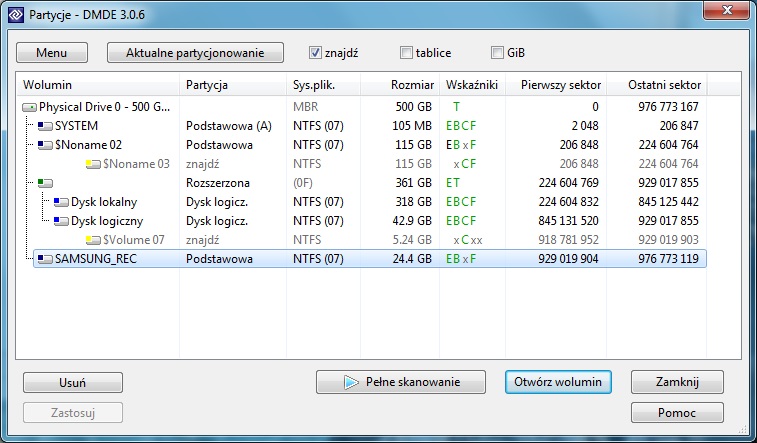Click last sector value '929 019 903'

[x=668, y=240]
